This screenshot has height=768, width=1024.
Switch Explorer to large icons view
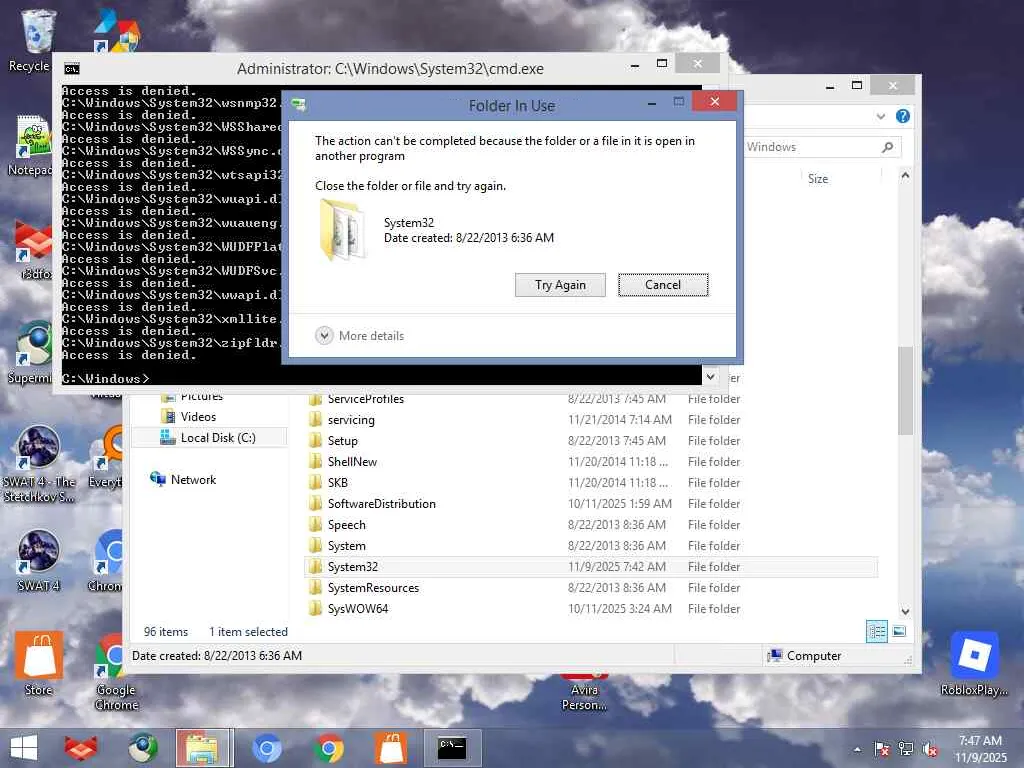click(899, 631)
